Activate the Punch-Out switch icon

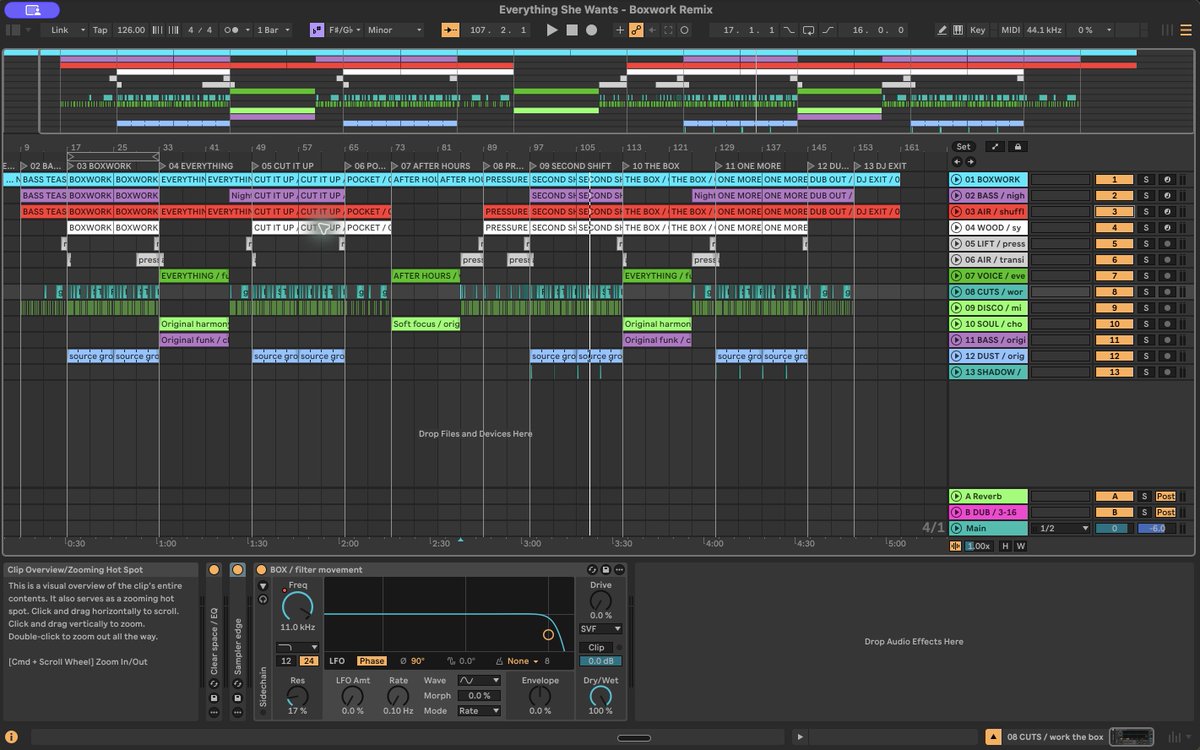click(827, 30)
